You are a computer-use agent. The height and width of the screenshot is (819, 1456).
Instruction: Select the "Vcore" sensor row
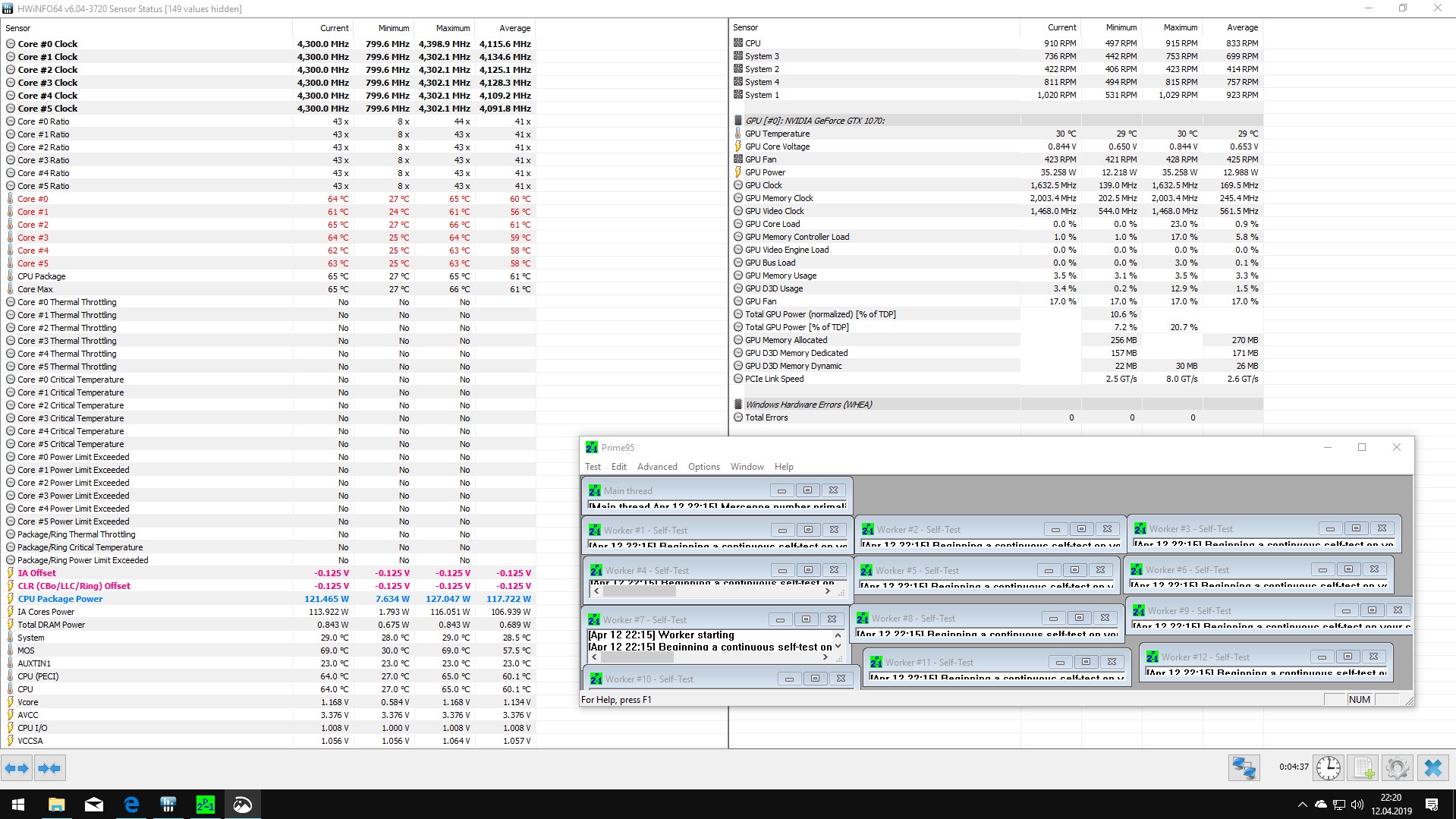(x=269, y=702)
